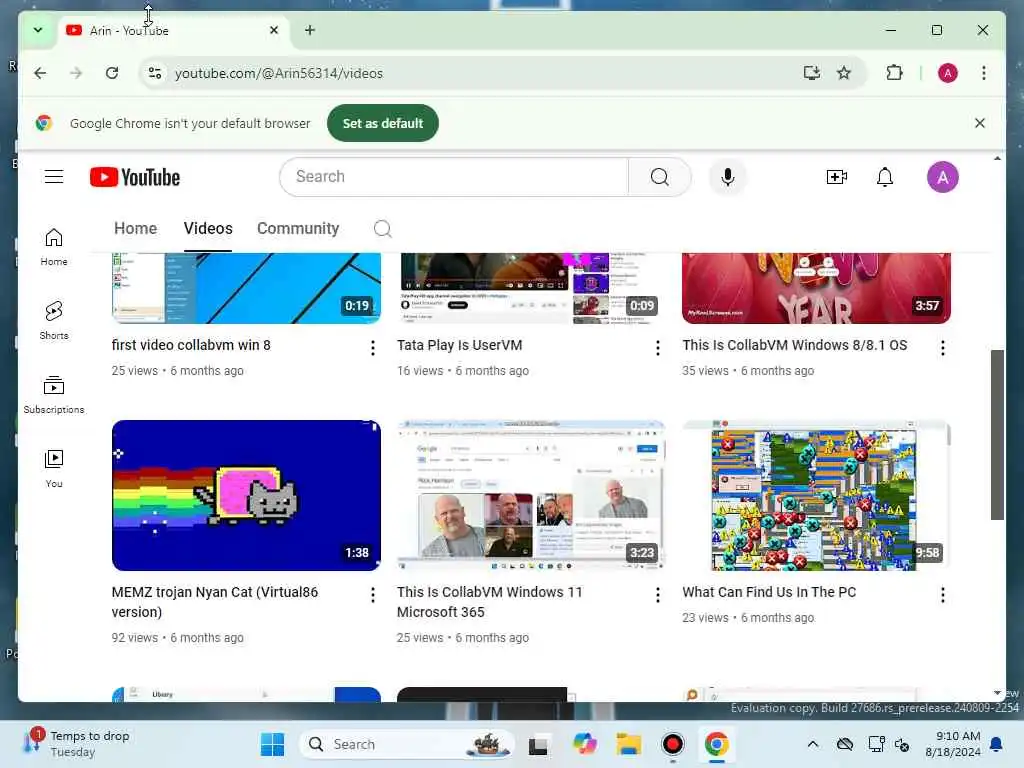Switch to the channel Home tab

coord(135,229)
